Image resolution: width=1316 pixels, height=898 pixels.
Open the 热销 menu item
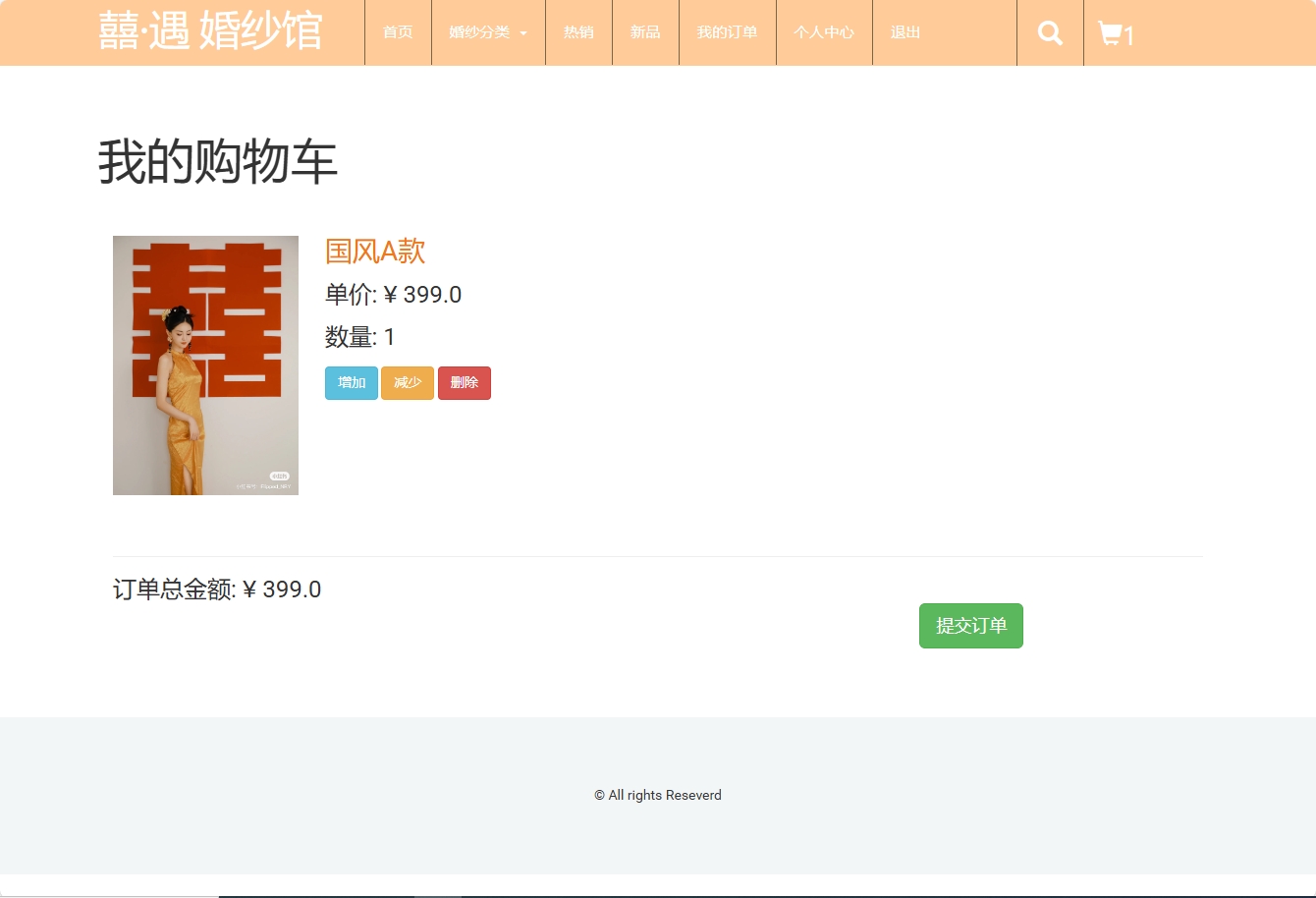pos(578,32)
